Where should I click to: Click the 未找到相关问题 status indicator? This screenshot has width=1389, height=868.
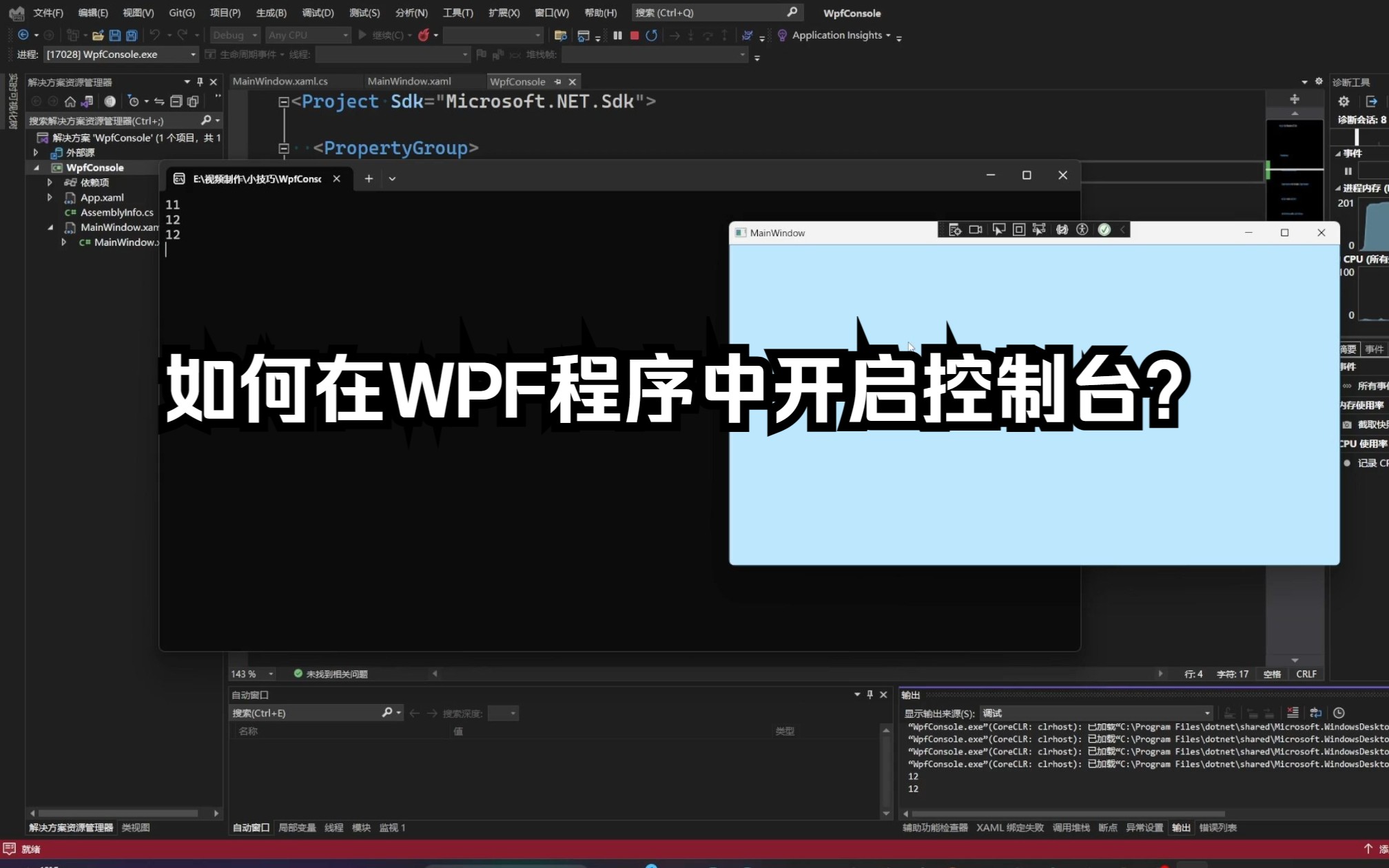tap(331, 674)
